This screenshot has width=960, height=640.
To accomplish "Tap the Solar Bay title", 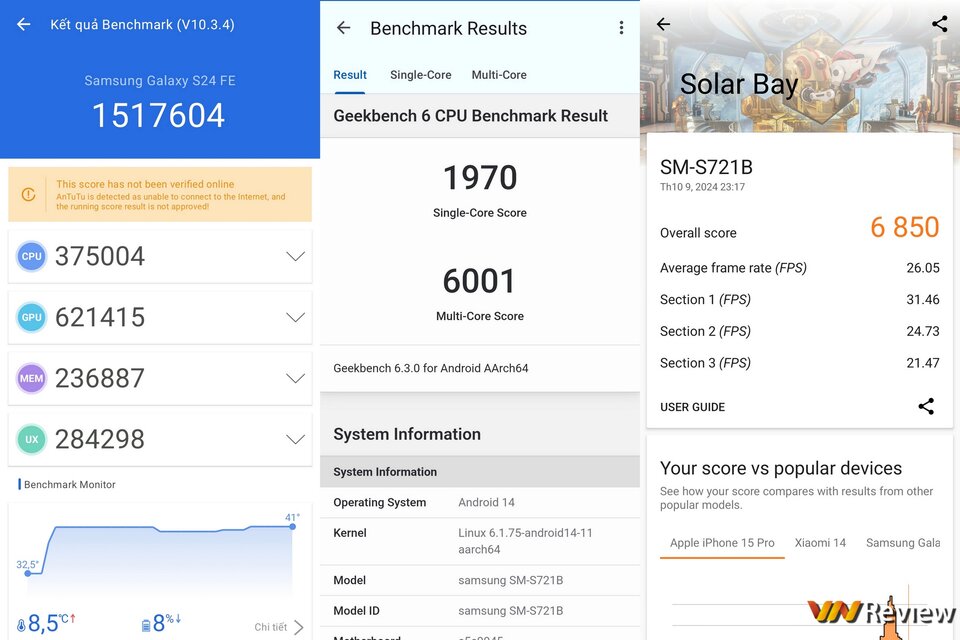I will pyautogui.click(x=739, y=85).
